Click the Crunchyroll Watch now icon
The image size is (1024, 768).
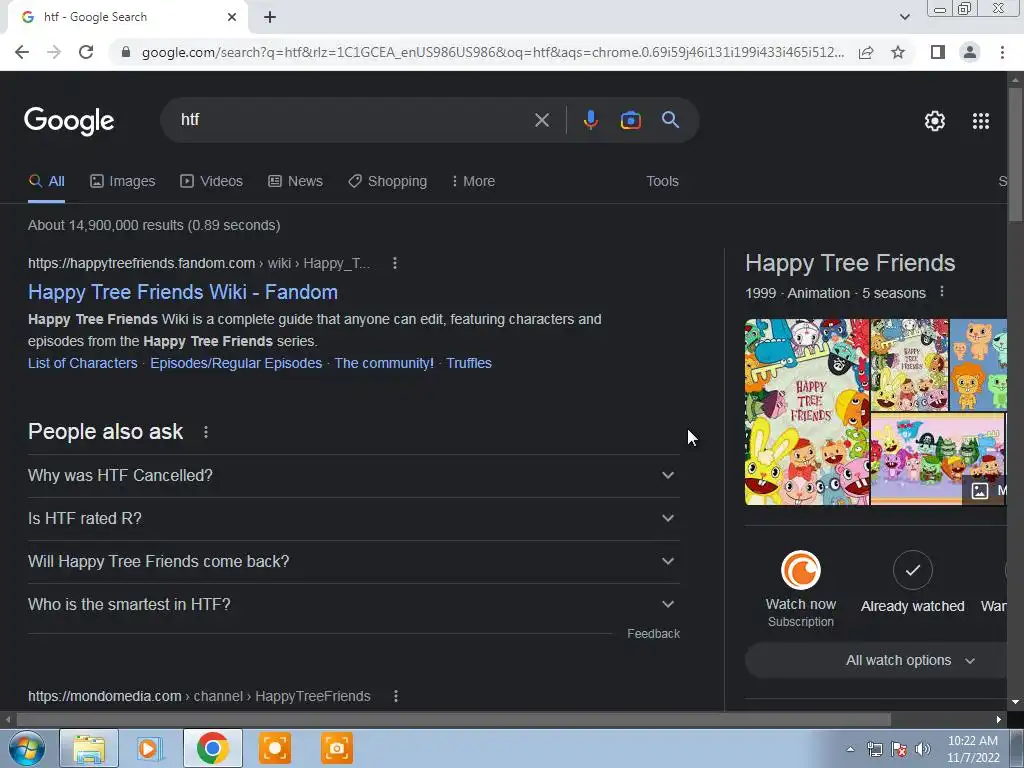pos(801,570)
